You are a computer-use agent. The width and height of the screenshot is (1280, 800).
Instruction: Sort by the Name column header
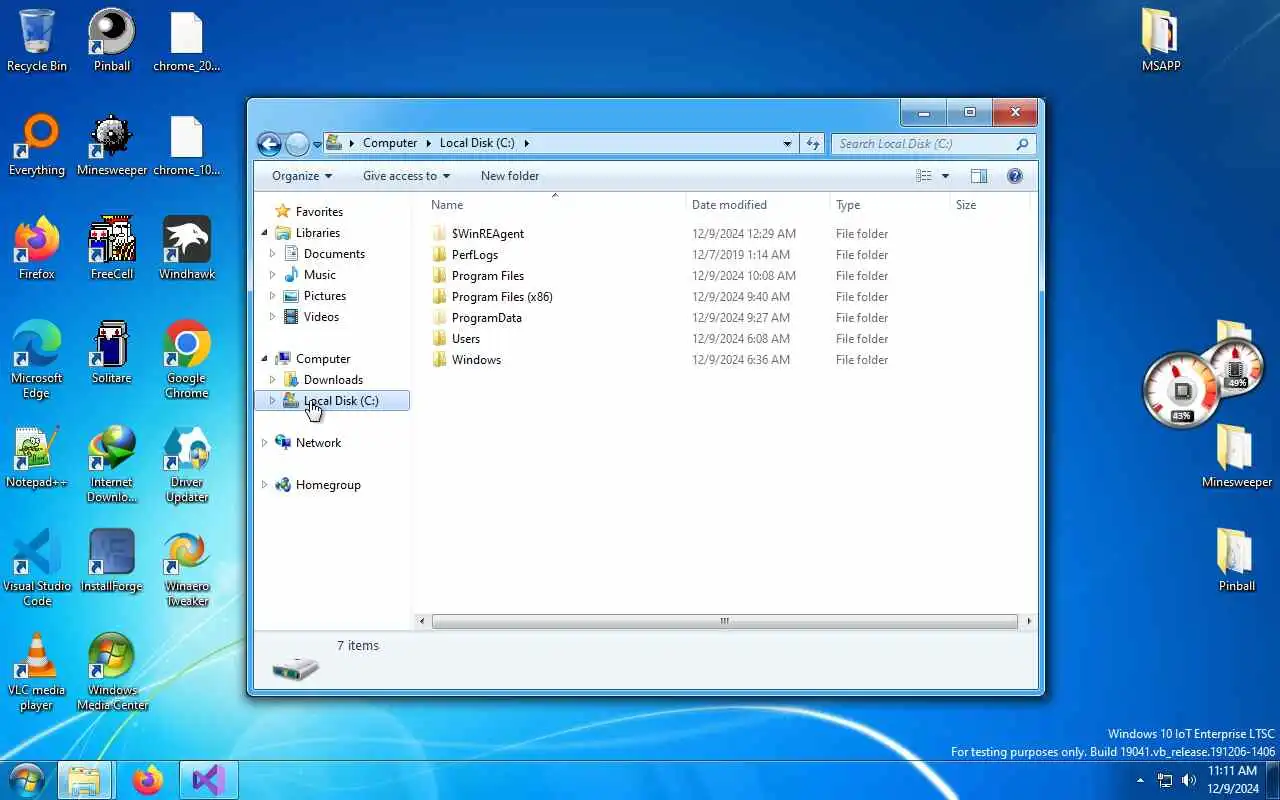point(553,205)
